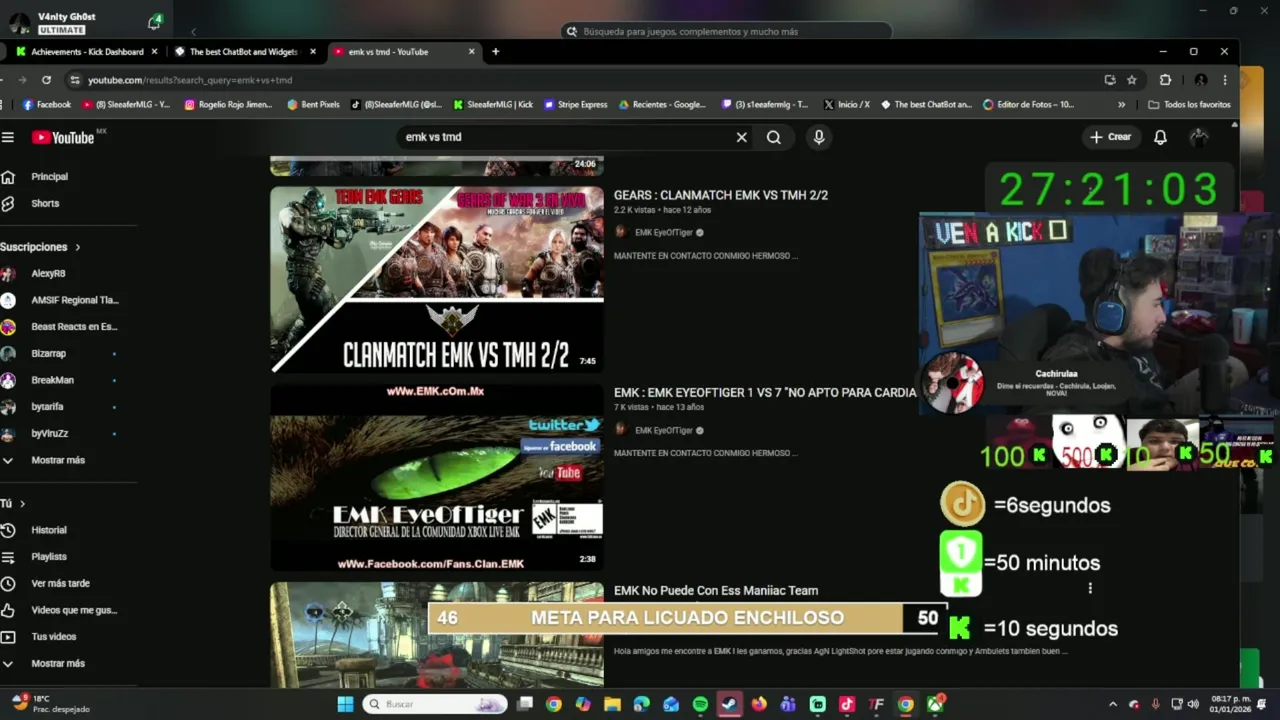The image size is (1280, 720).
Task: Open Facebook bookmark
Action: tap(47, 104)
